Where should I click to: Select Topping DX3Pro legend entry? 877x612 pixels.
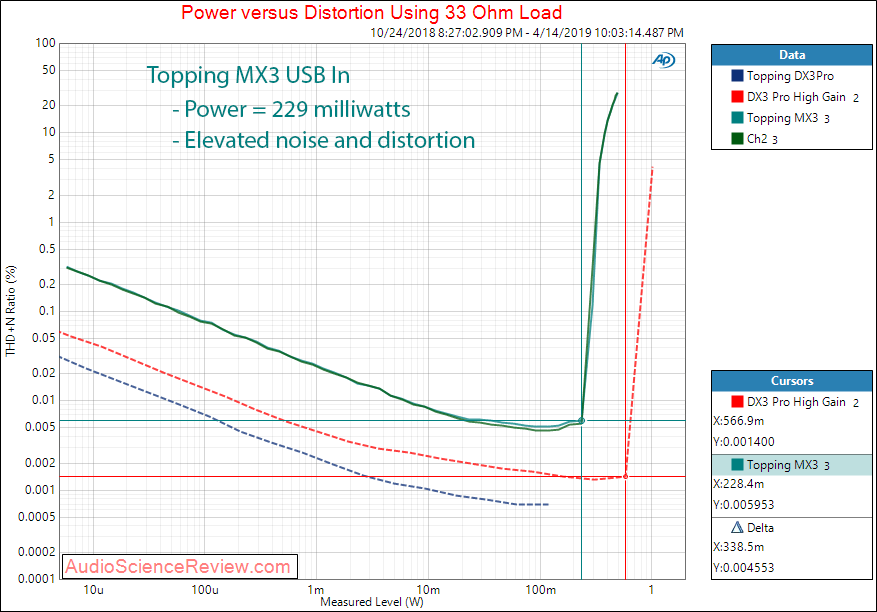pos(790,76)
